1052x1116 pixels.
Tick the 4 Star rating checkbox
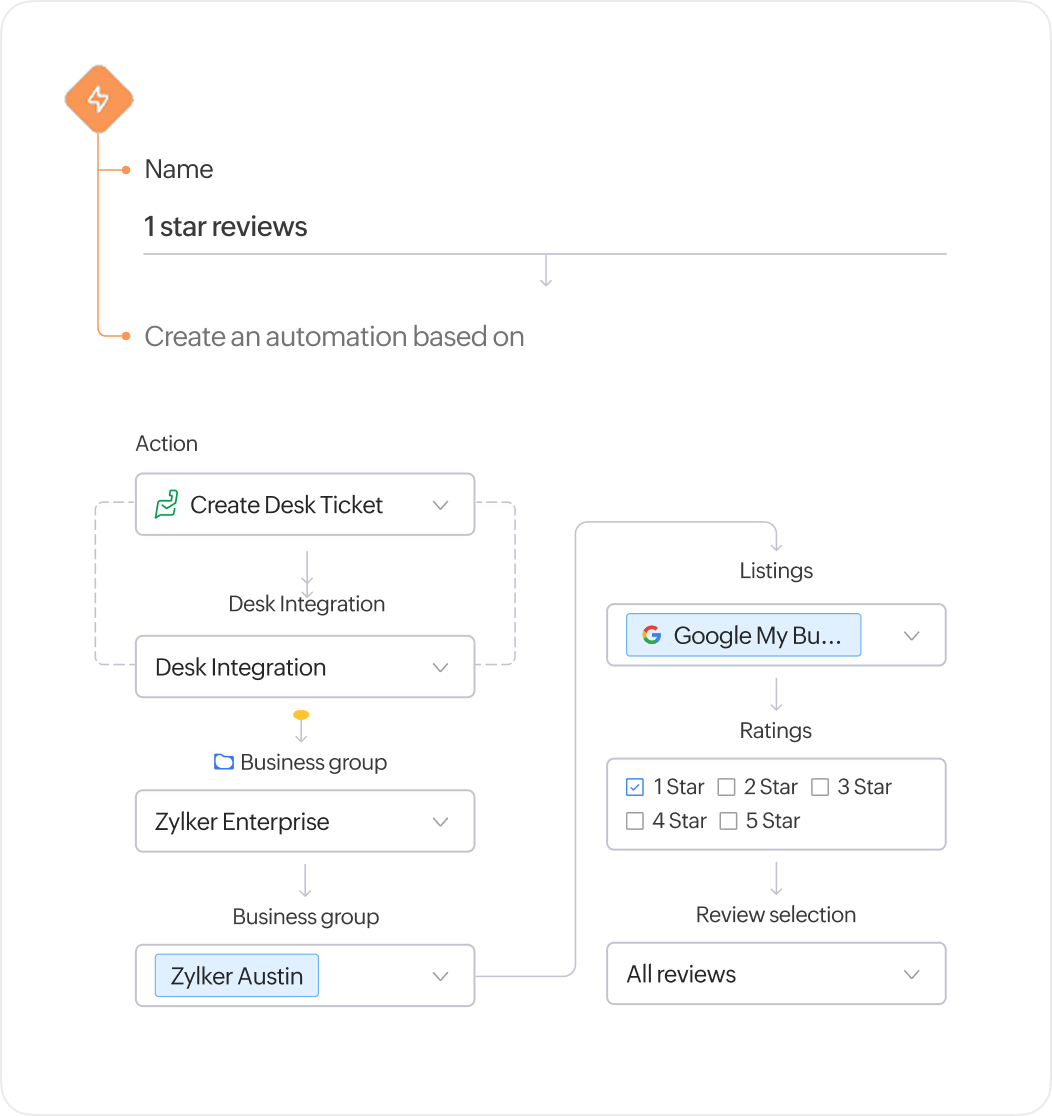point(635,821)
